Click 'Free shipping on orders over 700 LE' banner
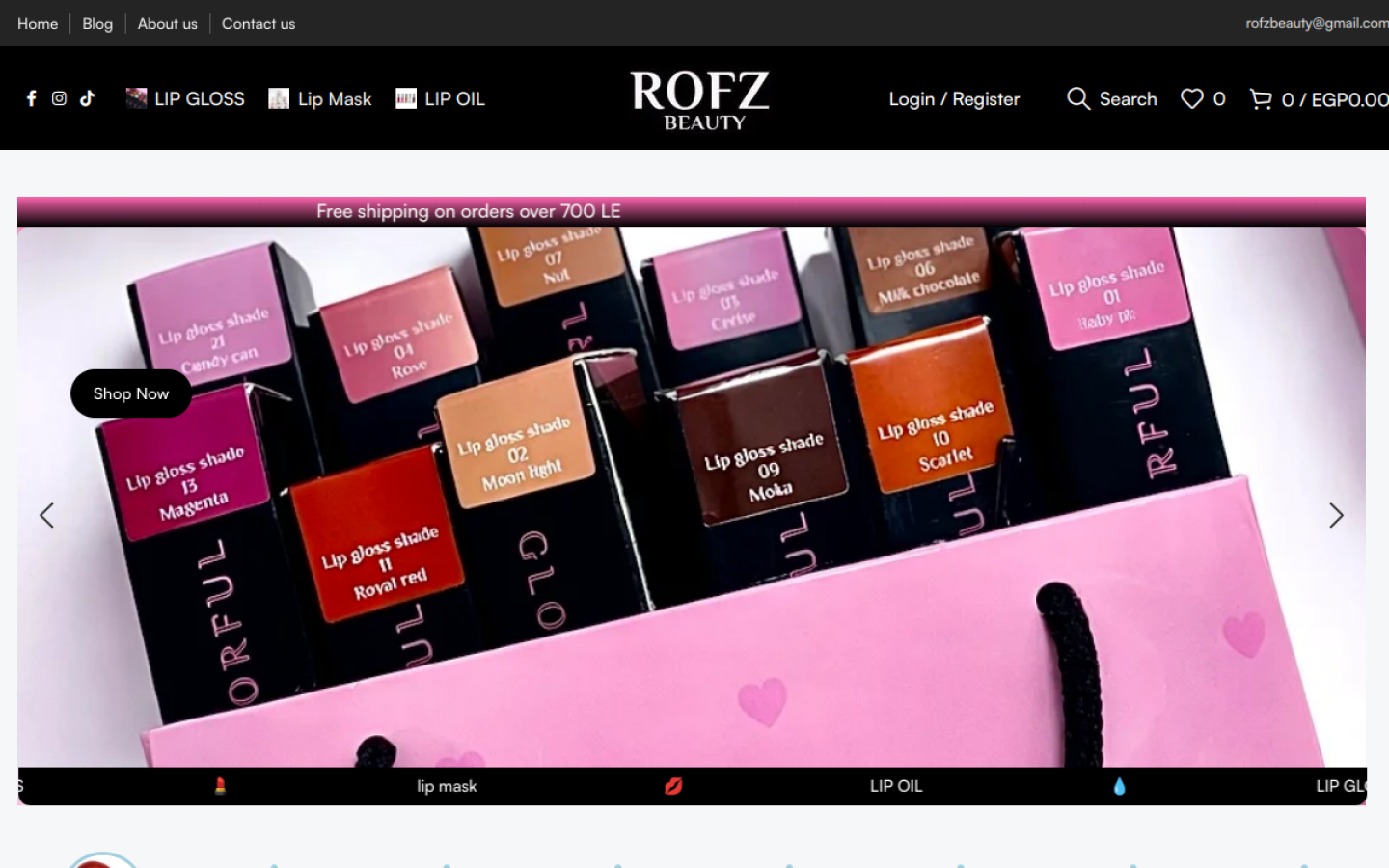 469,211
